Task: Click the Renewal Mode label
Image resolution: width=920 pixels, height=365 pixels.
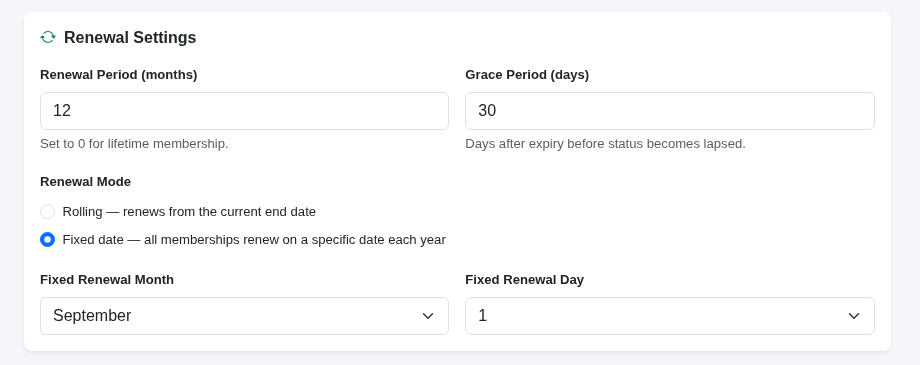Action: click(85, 182)
